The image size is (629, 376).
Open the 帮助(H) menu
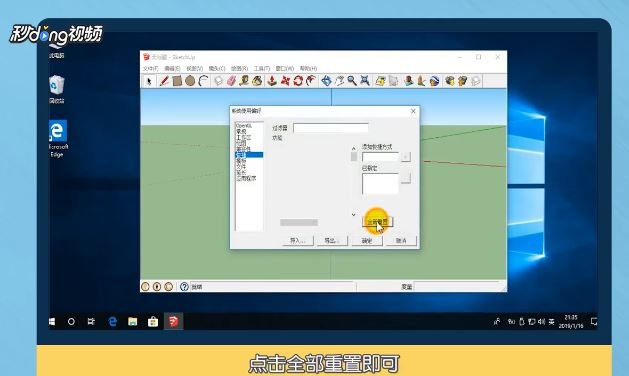pyautogui.click(x=308, y=69)
